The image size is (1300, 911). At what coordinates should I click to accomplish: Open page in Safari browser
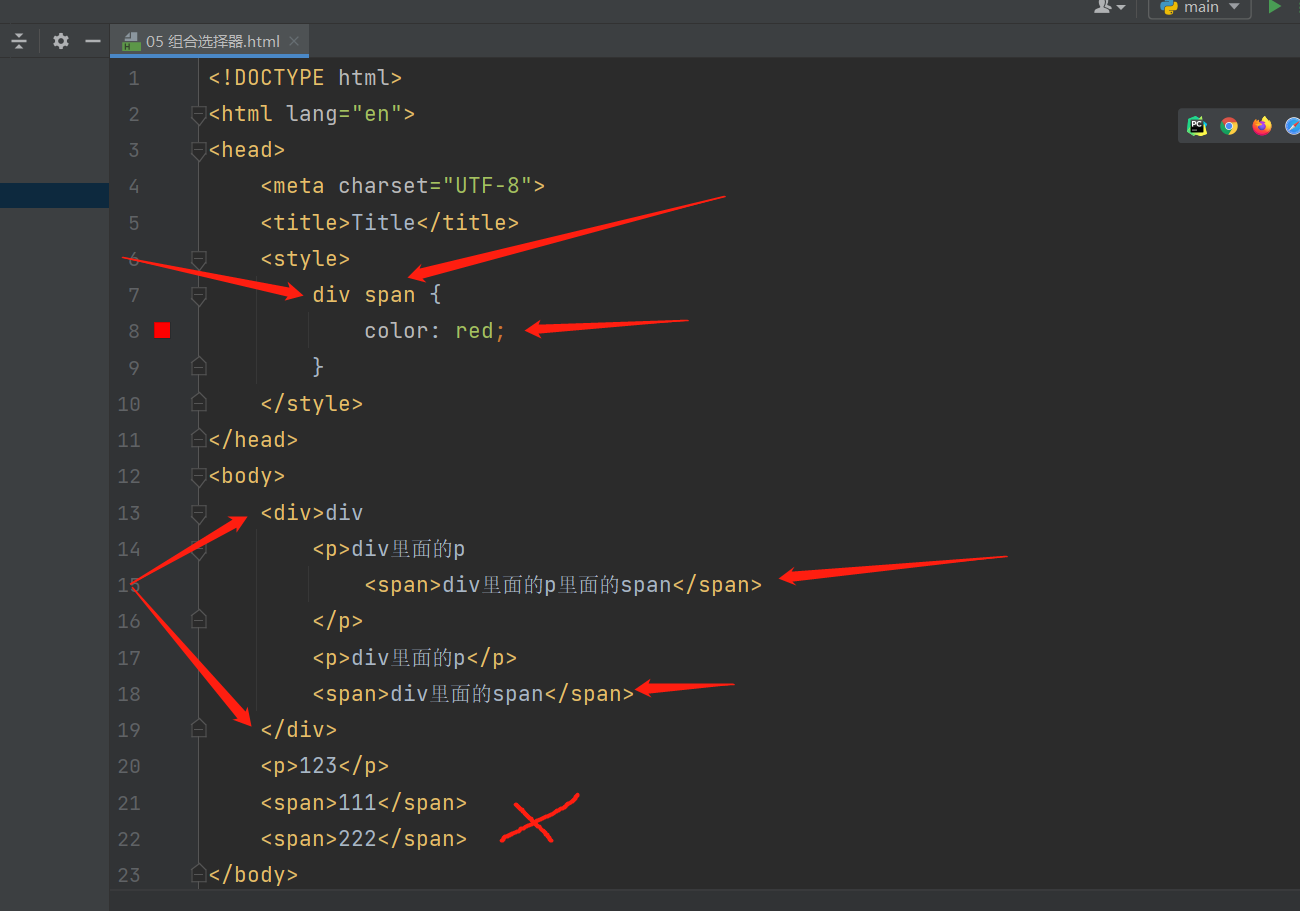[x=1292, y=126]
